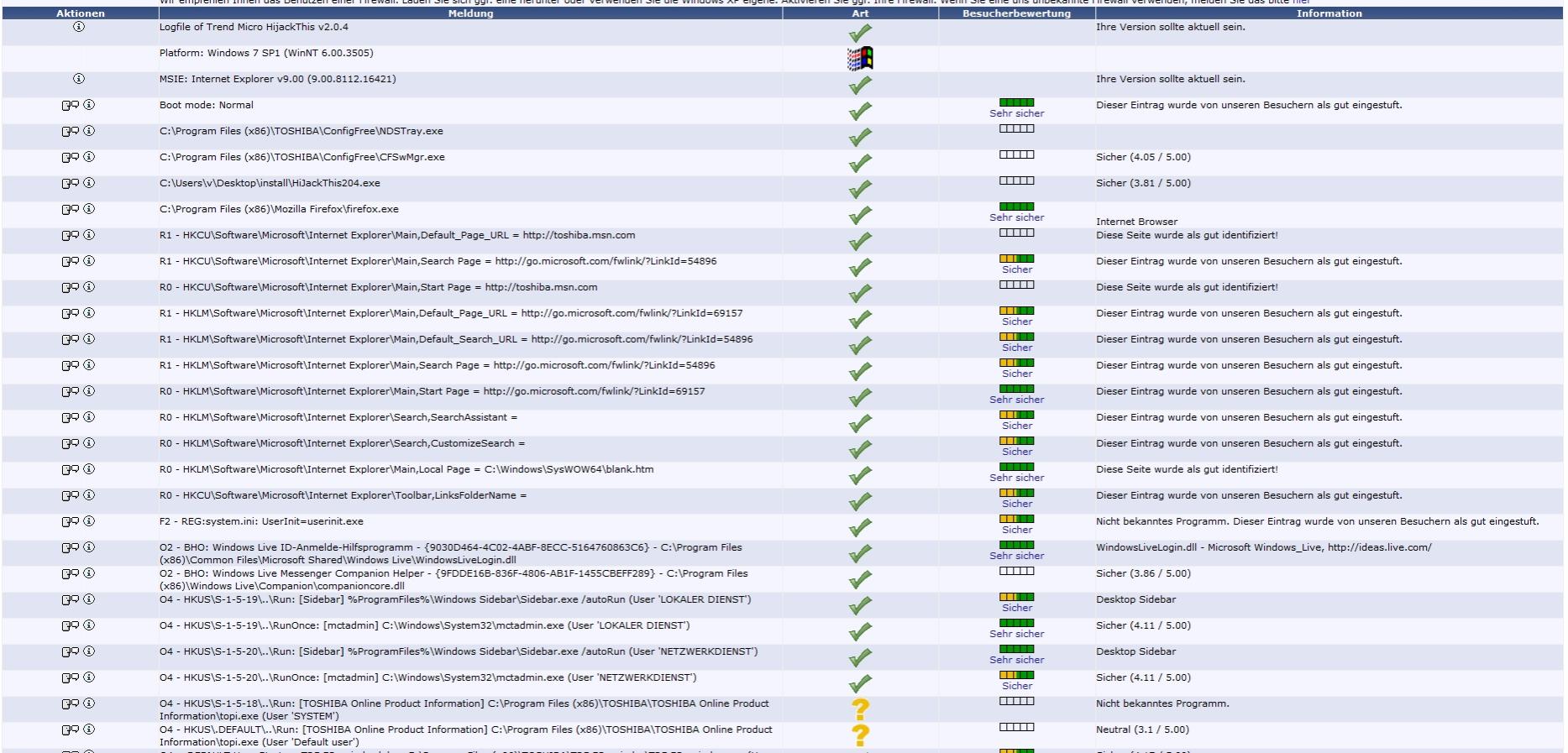Click "Sicher" rating link for F2 userinit.exe row
The height and width of the screenshot is (753, 1568).
(1016, 530)
